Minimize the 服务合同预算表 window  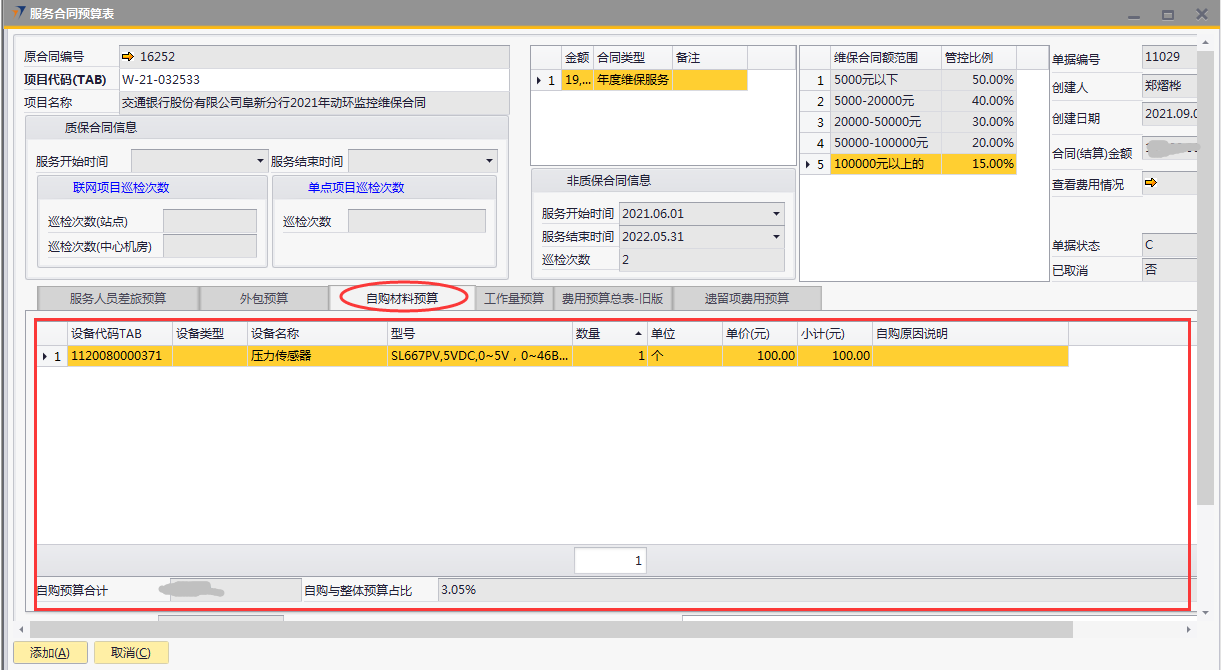pyautogui.click(x=1133, y=14)
